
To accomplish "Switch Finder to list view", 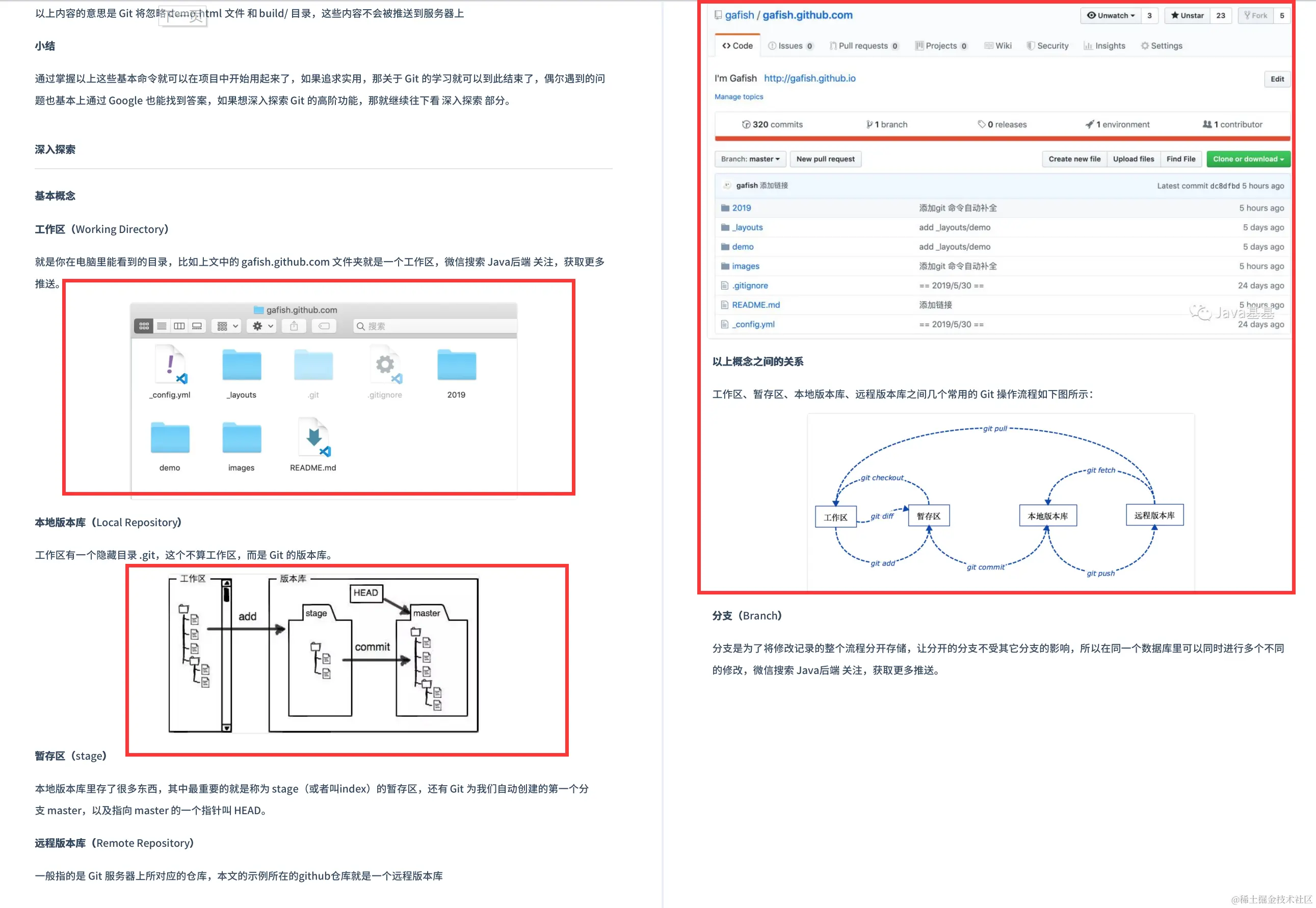I will 162,326.
